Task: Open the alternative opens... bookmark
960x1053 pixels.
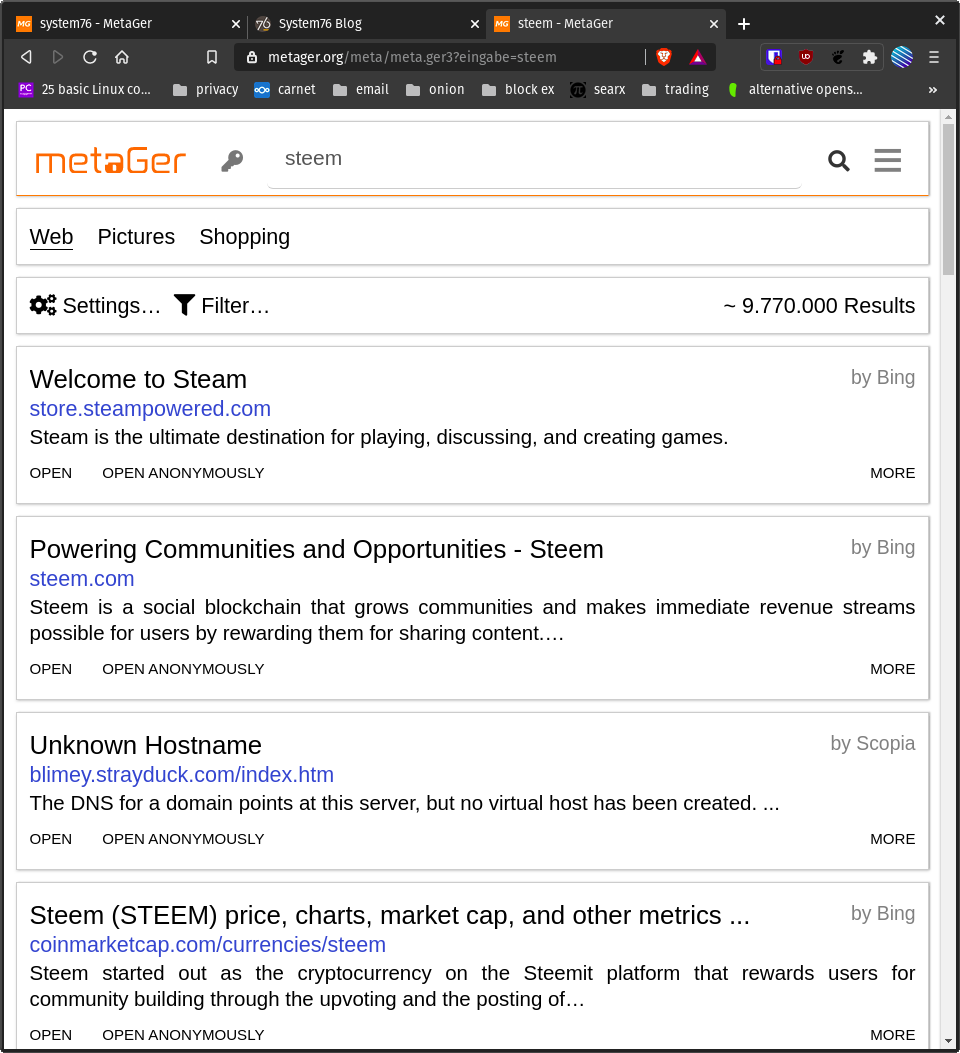Action: [795, 89]
